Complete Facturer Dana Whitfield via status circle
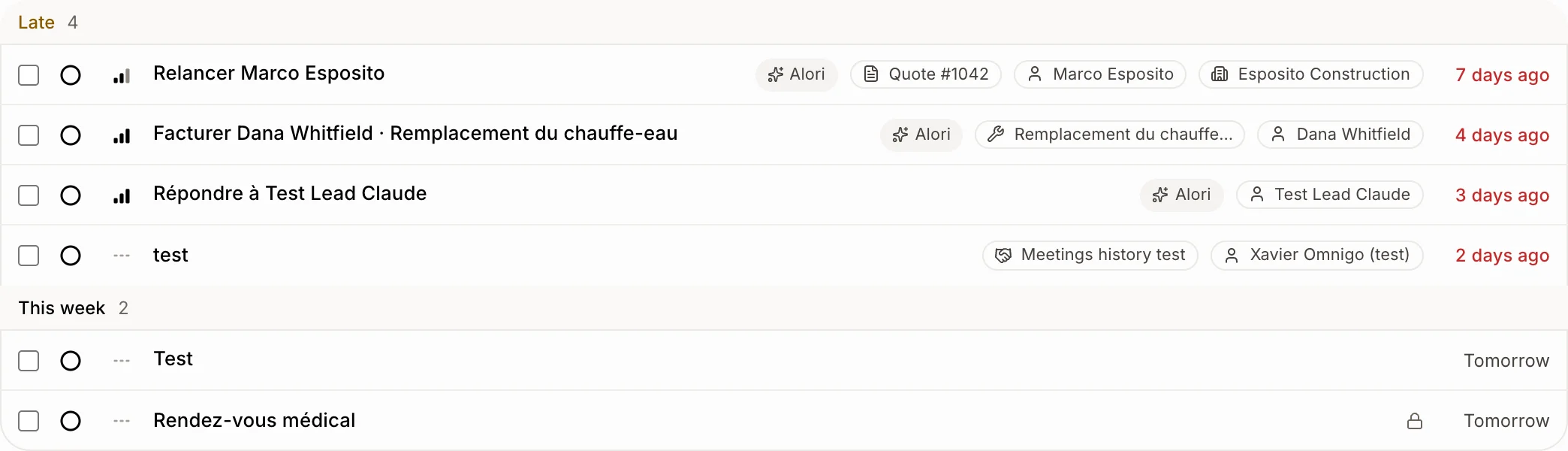The height and width of the screenshot is (451, 1568). coord(71,135)
